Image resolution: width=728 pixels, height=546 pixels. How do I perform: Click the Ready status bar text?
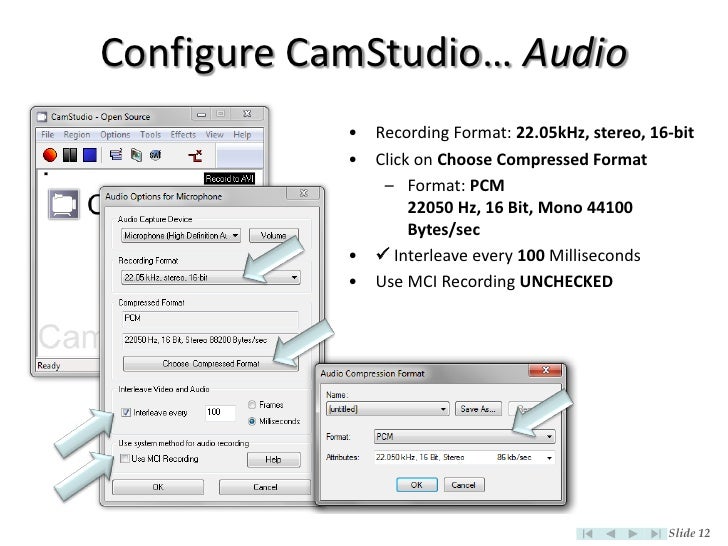(49, 366)
